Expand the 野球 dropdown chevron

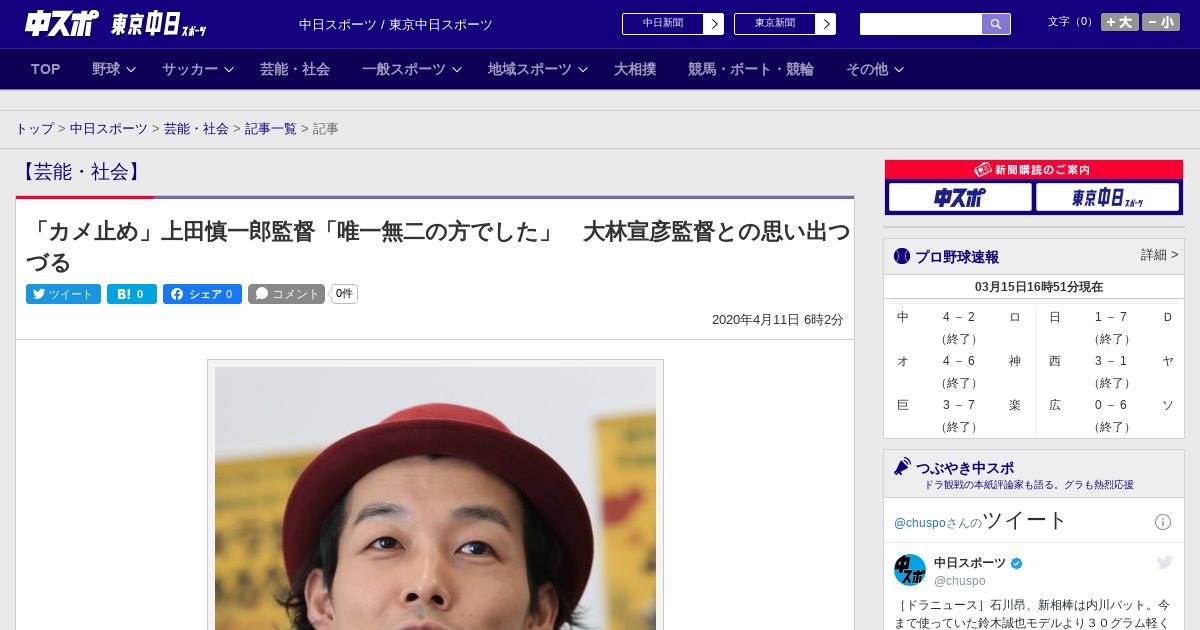pos(131,70)
